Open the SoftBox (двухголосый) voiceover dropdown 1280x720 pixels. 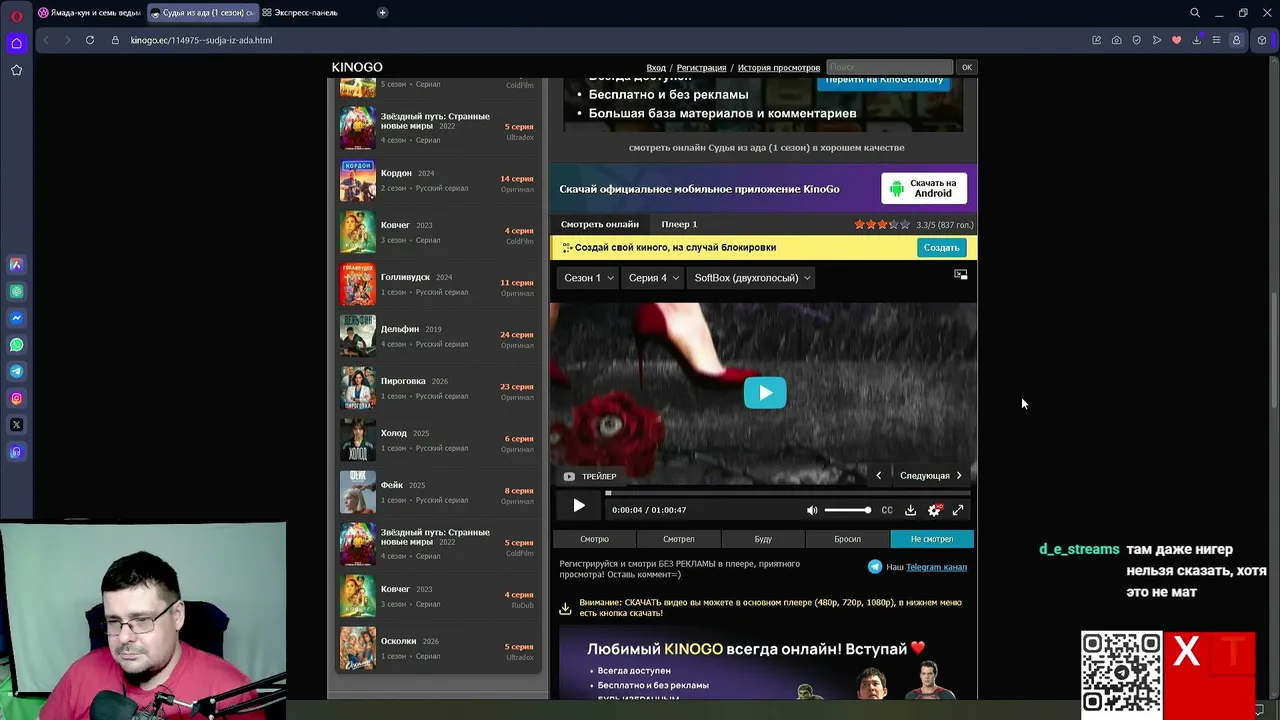point(752,278)
